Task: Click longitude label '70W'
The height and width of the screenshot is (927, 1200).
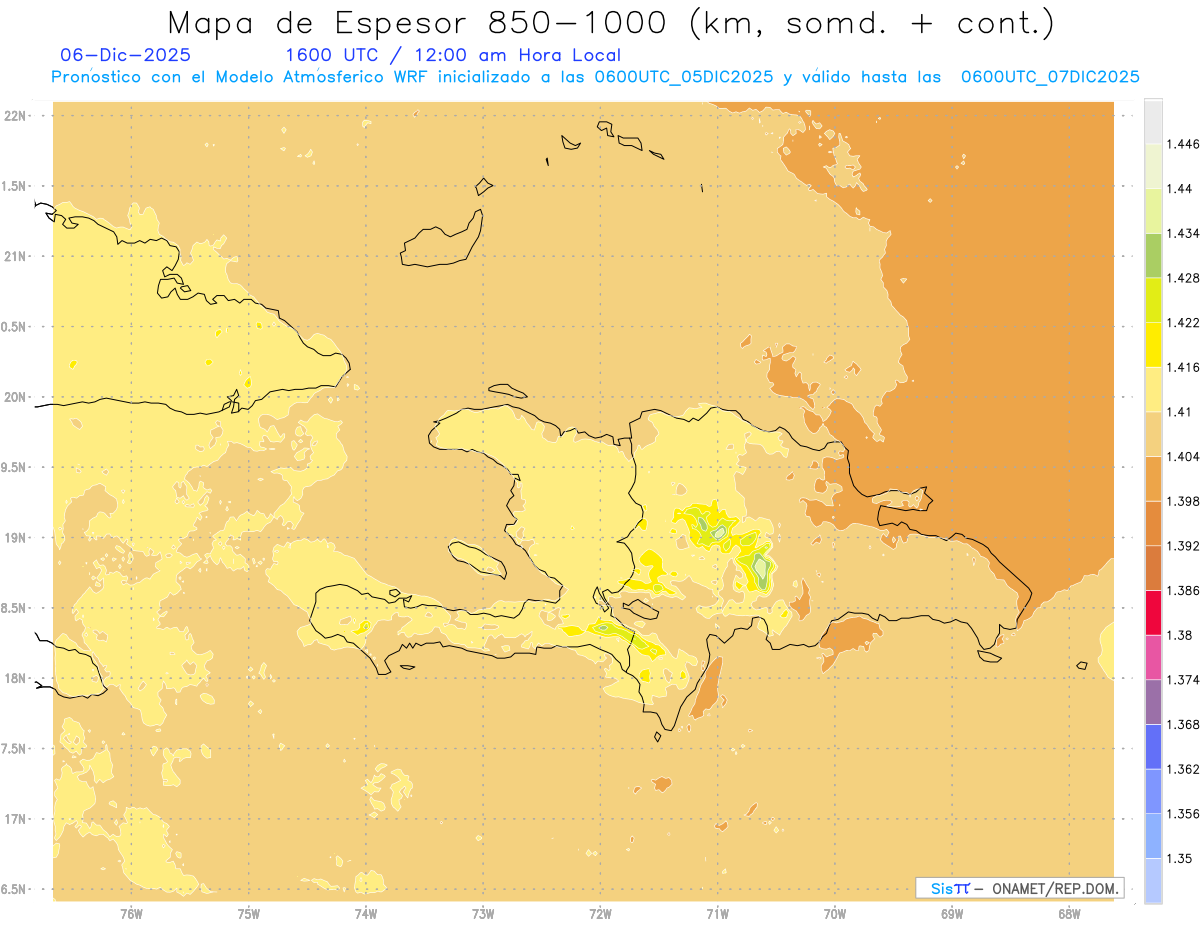Action: (835, 914)
